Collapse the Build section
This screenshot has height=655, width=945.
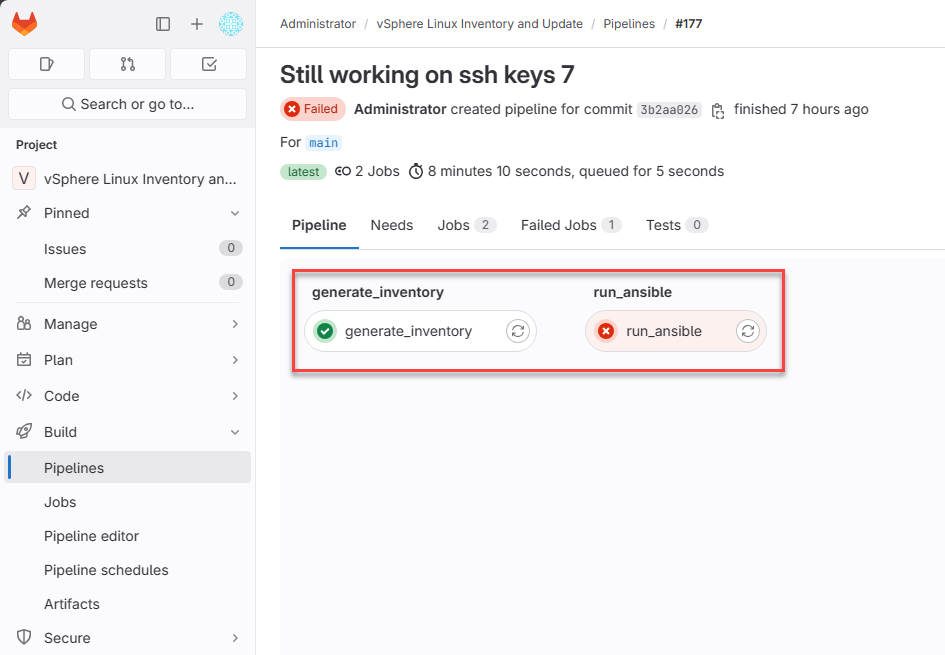235,432
